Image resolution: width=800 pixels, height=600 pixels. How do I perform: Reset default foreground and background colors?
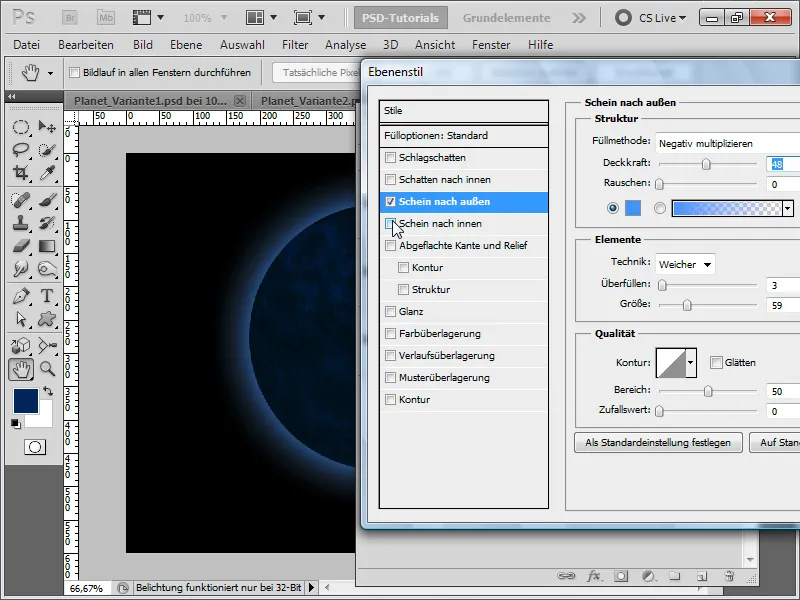(16, 423)
